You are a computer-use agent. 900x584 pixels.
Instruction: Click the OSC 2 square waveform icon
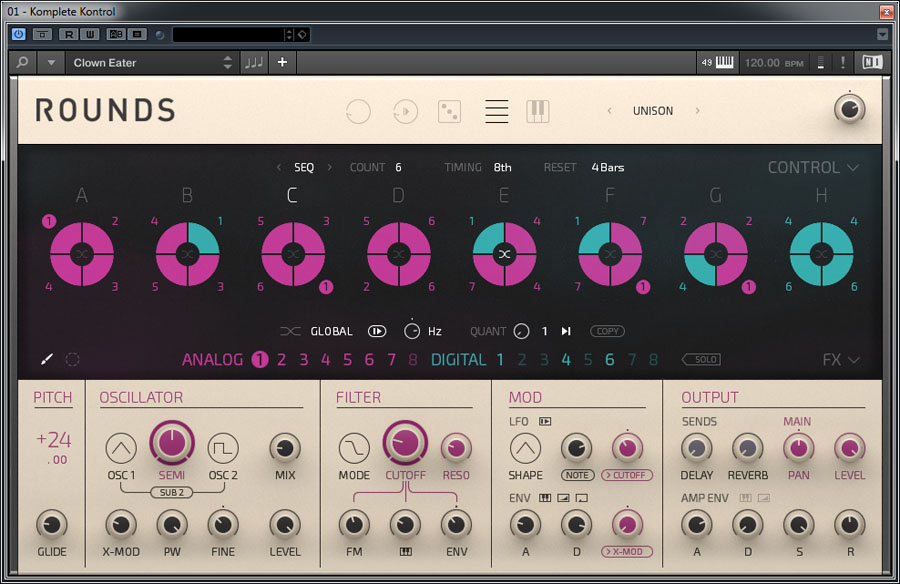click(x=223, y=448)
